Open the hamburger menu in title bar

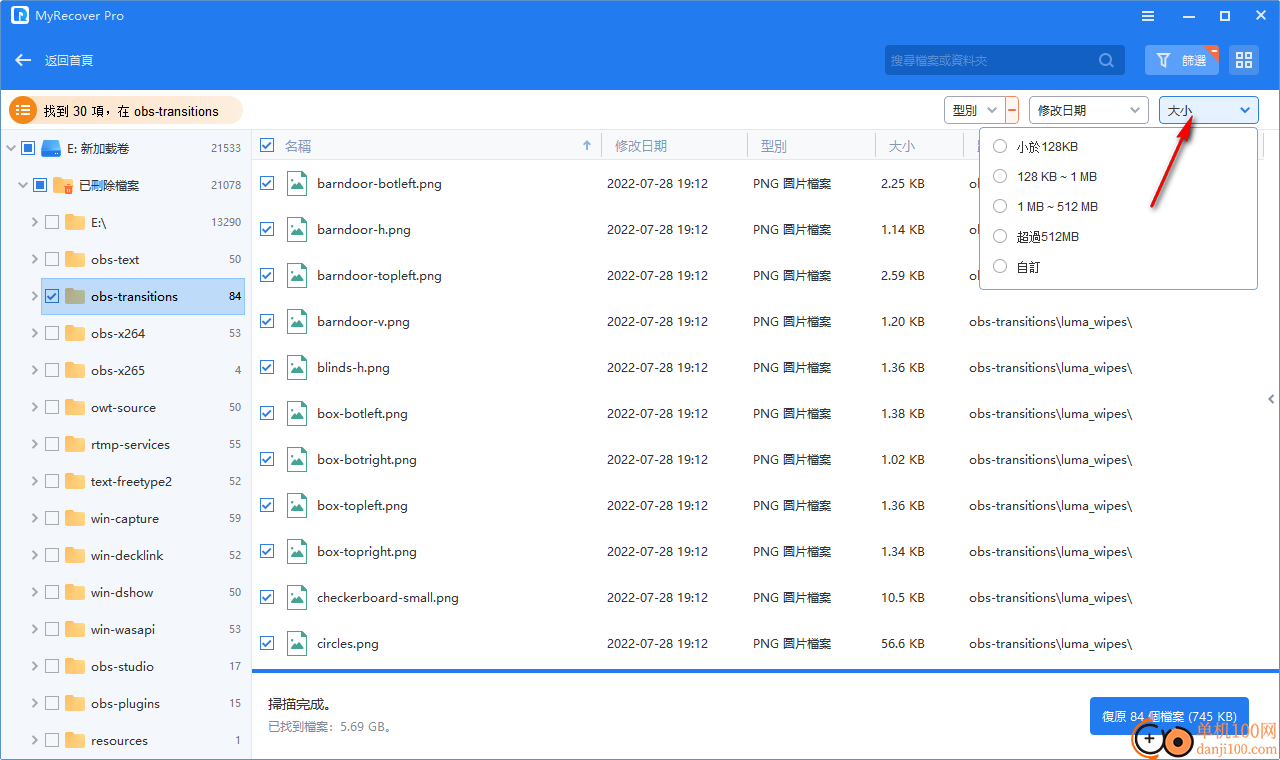(x=1147, y=16)
